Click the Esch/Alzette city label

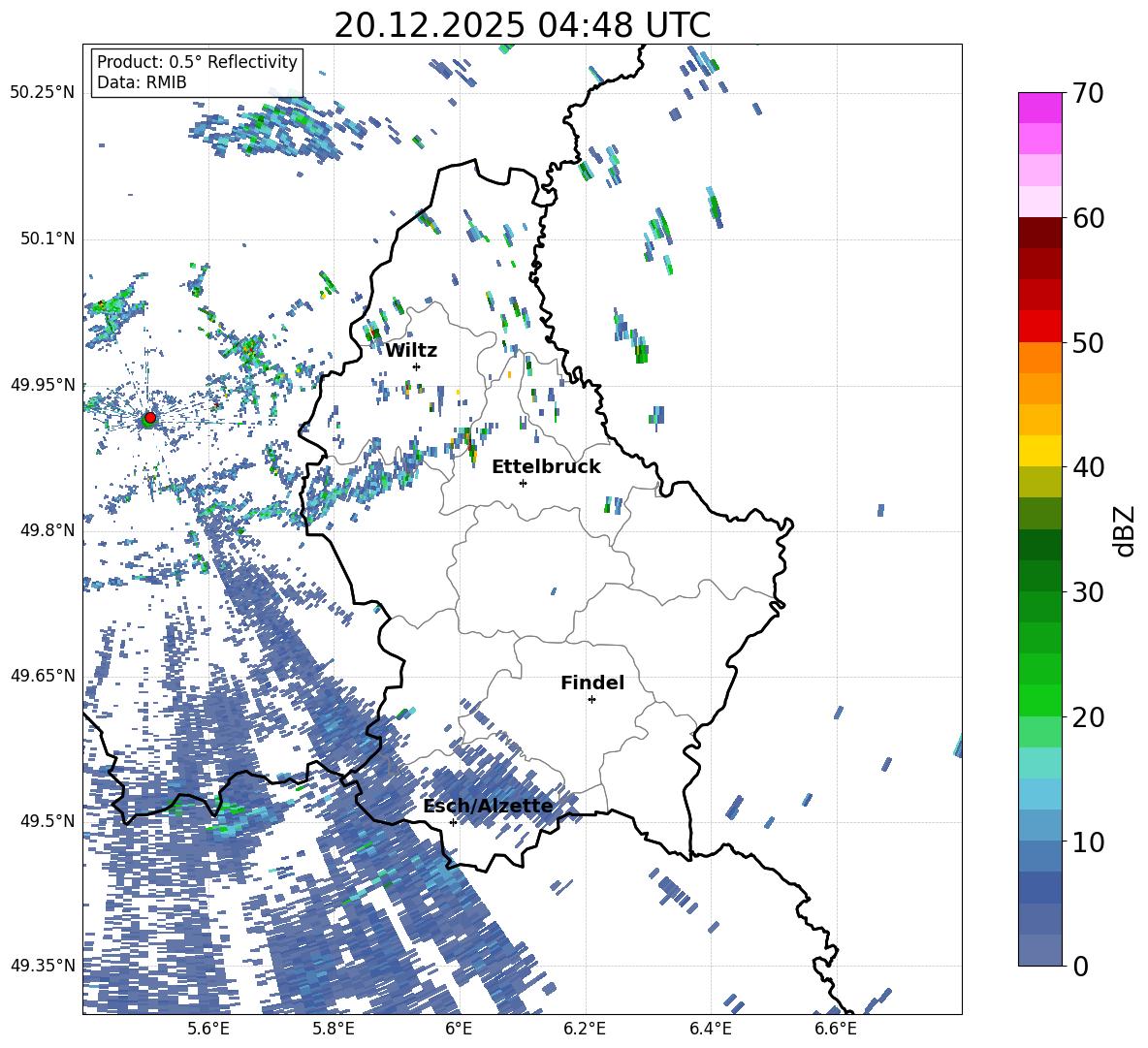tap(488, 807)
